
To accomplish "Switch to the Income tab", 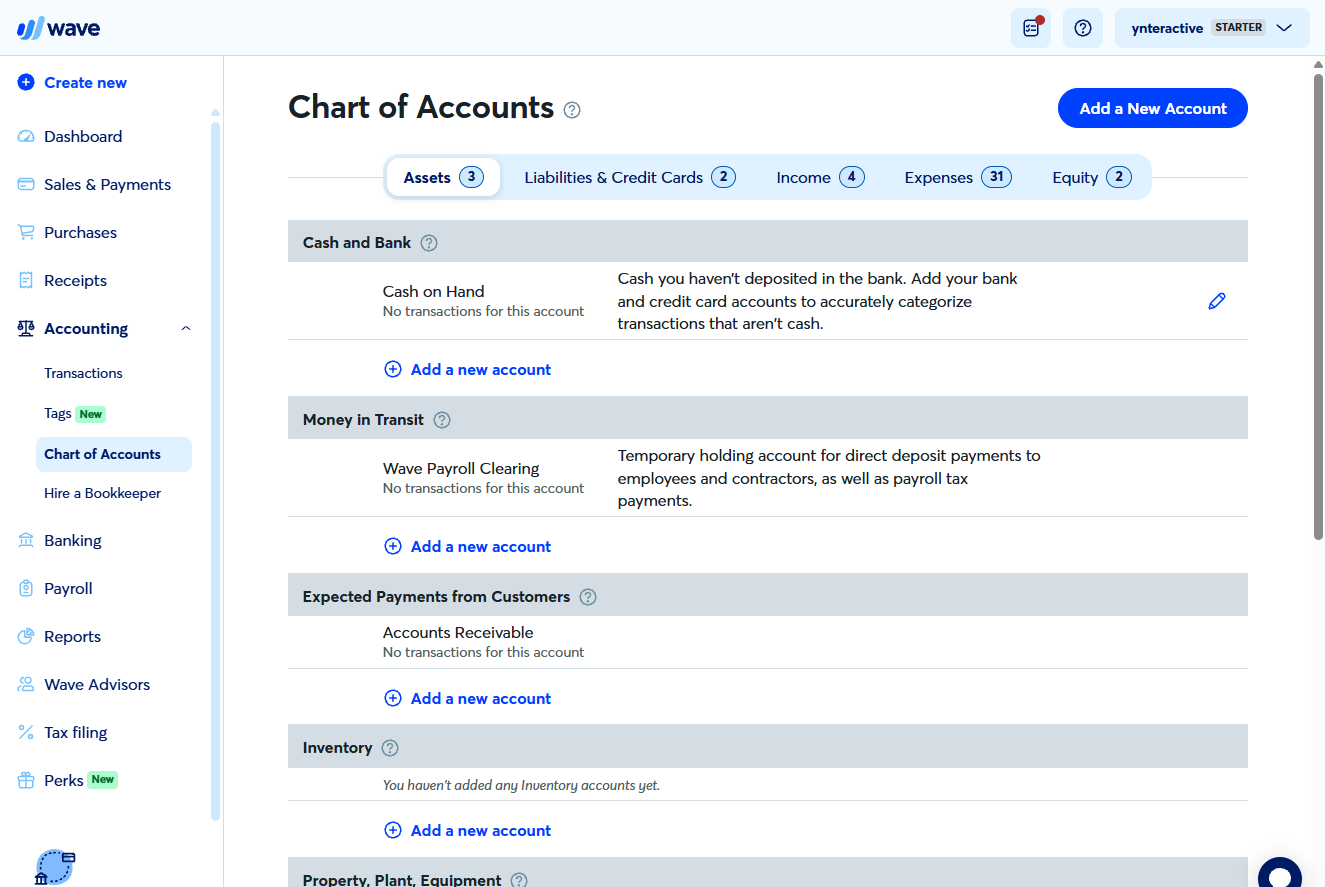I will point(820,178).
